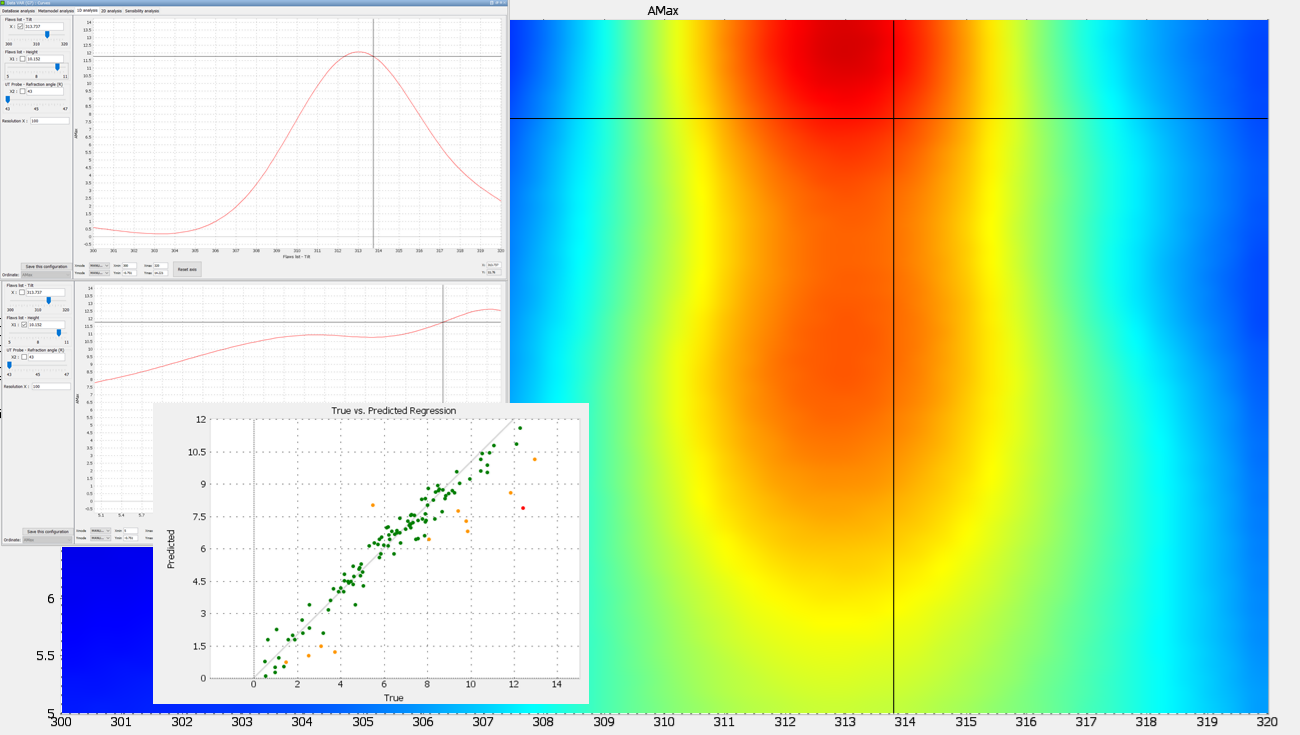The height and width of the screenshot is (735, 1300).
Task: Switch to the Database analysis tab
Action: click(18, 11)
